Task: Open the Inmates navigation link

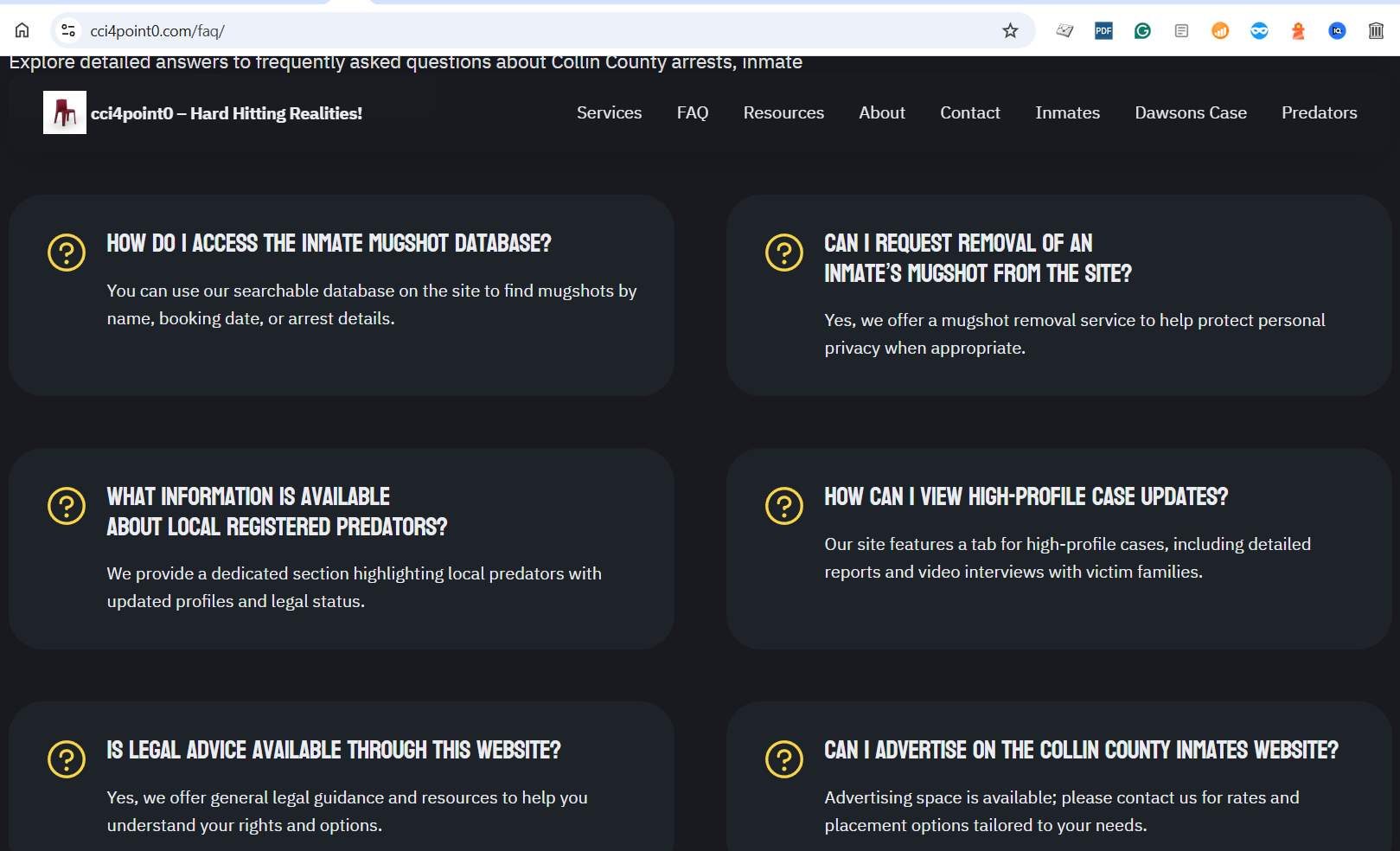Action: pyautogui.click(x=1067, y=112)
